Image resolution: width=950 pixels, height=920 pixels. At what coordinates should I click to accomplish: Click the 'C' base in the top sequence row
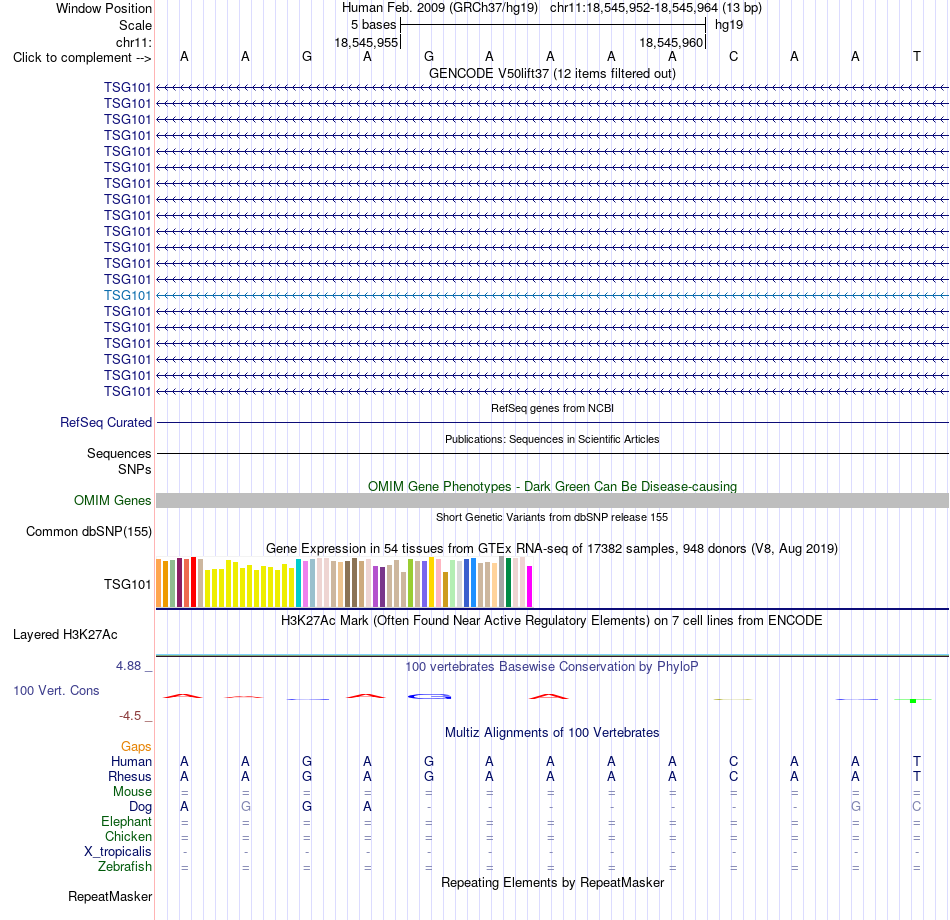733,56
